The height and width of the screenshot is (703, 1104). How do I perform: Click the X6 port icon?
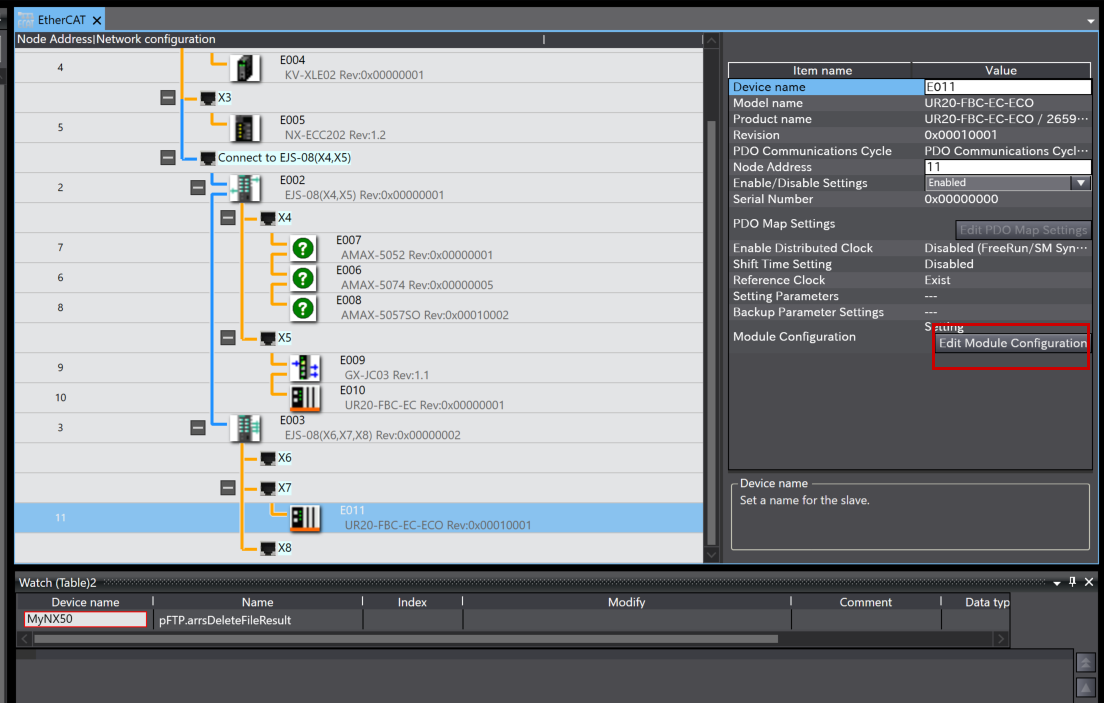[x=268, y=458]
